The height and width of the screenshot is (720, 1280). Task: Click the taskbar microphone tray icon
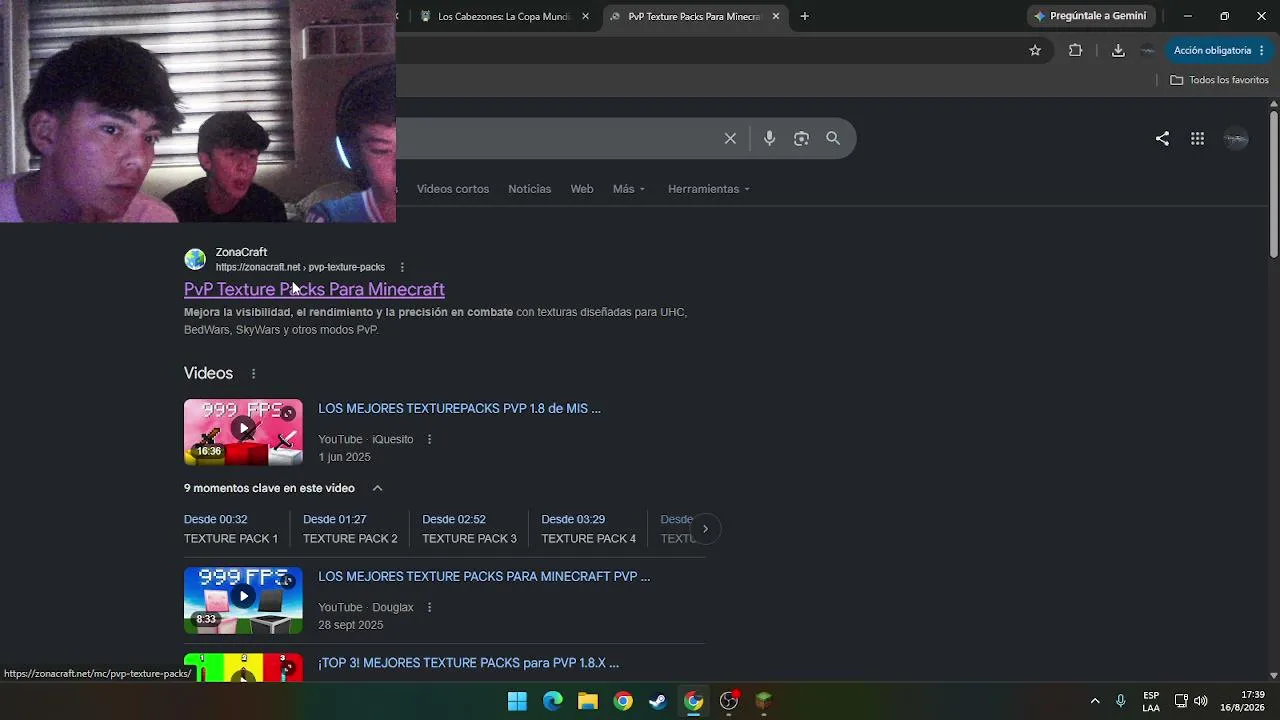[1121, 701]
